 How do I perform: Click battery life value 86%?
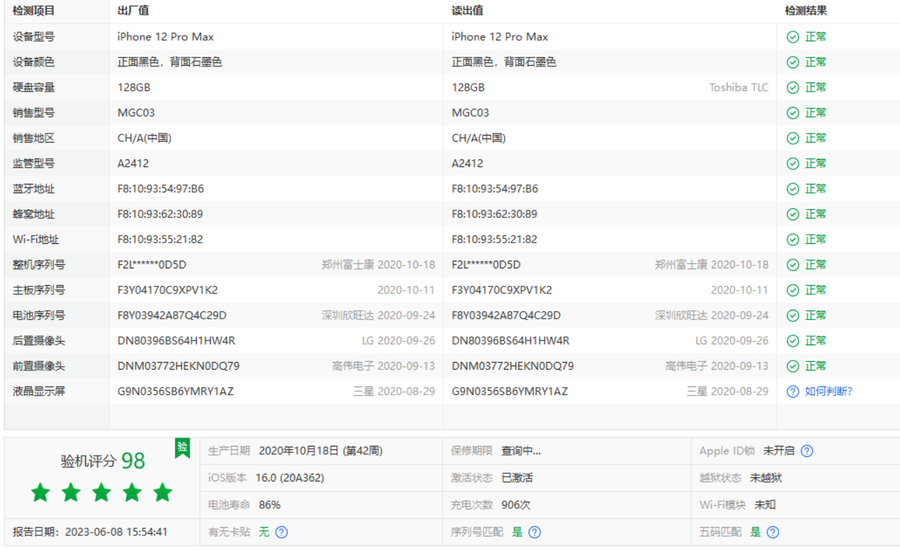[x=270, y=505]
